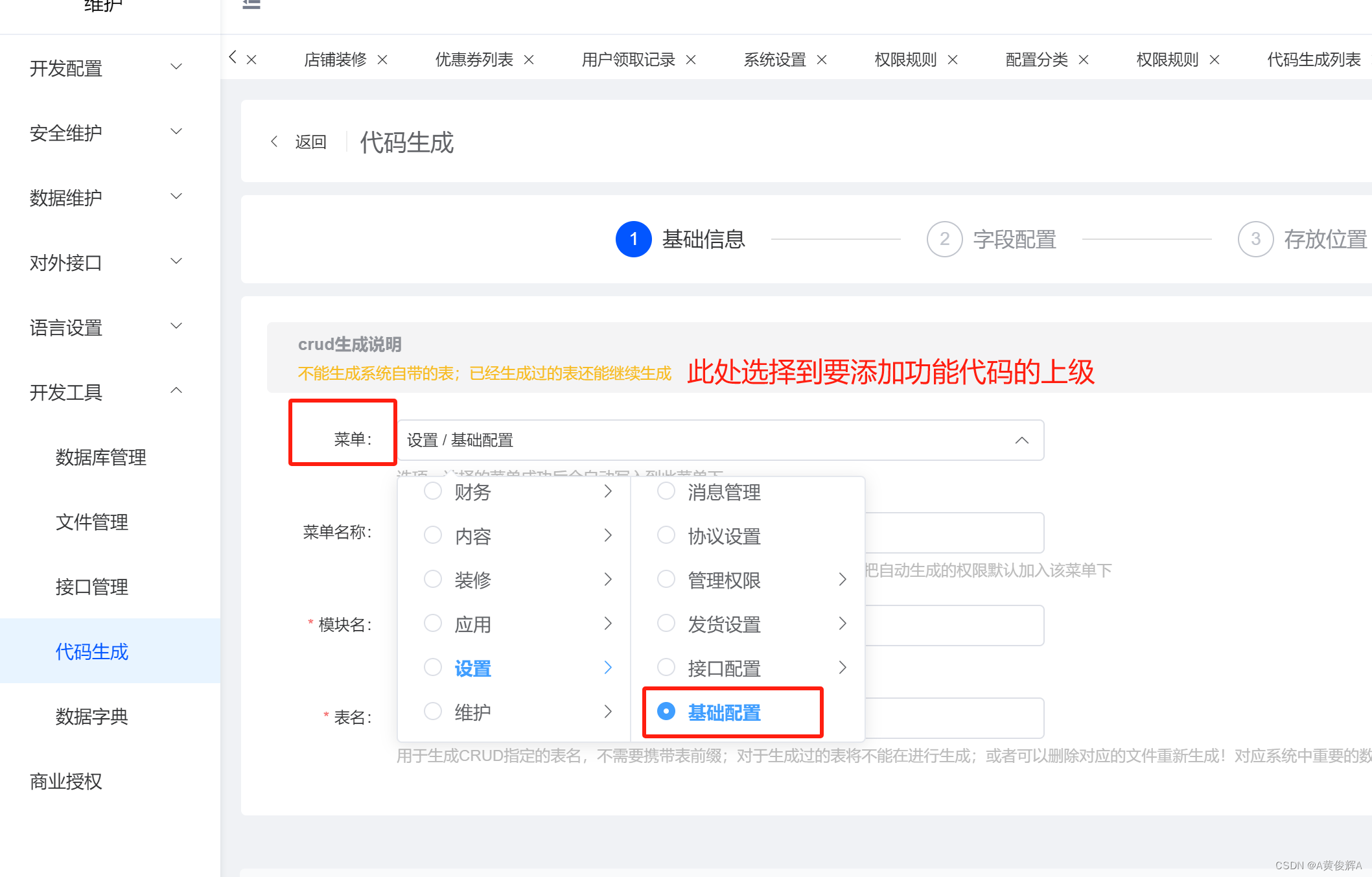Screen dimensions: 1372x877
Task: Expand the 设置 submenu arrow
Action: point(608,667)
